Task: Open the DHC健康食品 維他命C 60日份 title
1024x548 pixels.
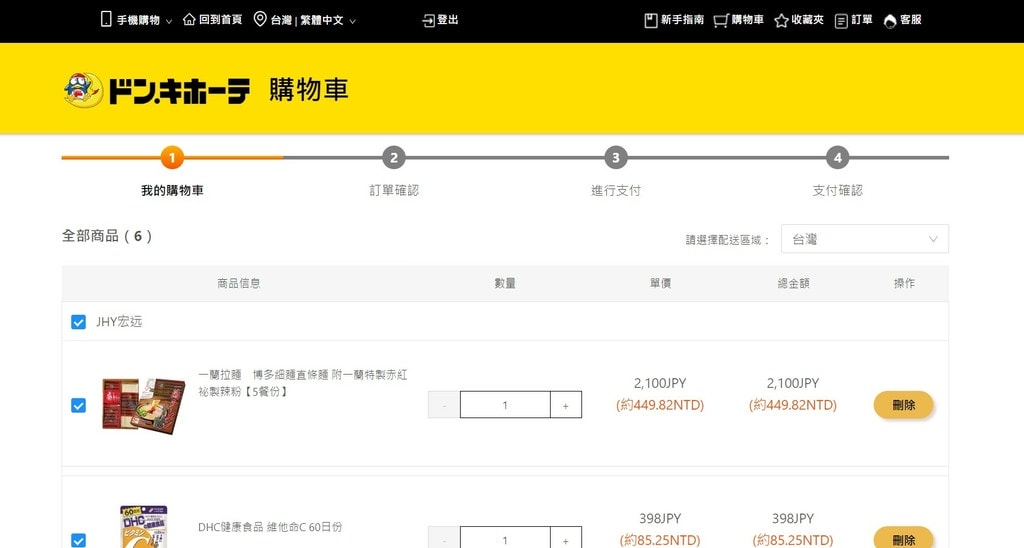Action: tap(270, 527)
